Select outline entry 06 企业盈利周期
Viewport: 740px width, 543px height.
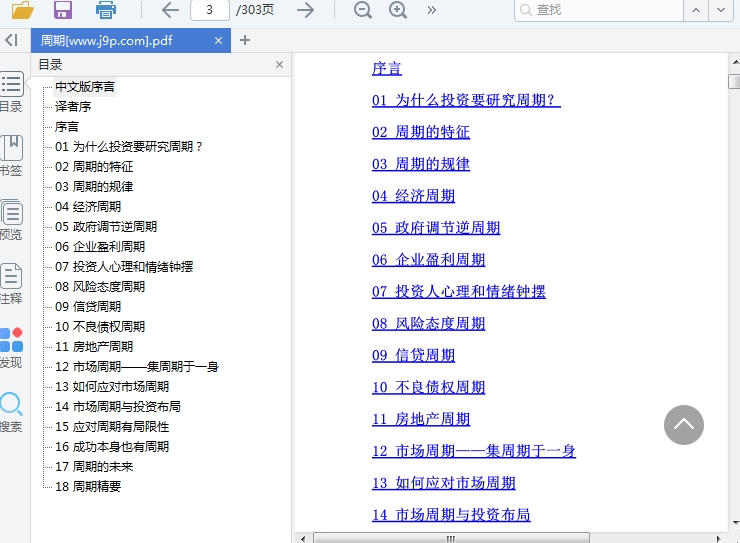coord(100,247)
